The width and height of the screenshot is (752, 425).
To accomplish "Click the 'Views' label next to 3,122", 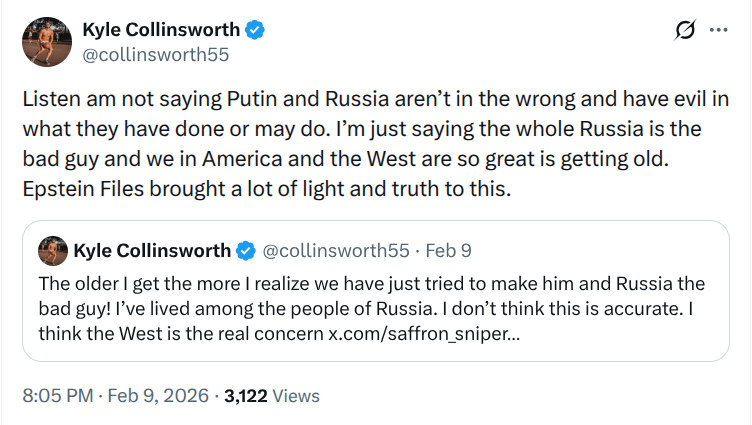I will (x=296, y=396).
